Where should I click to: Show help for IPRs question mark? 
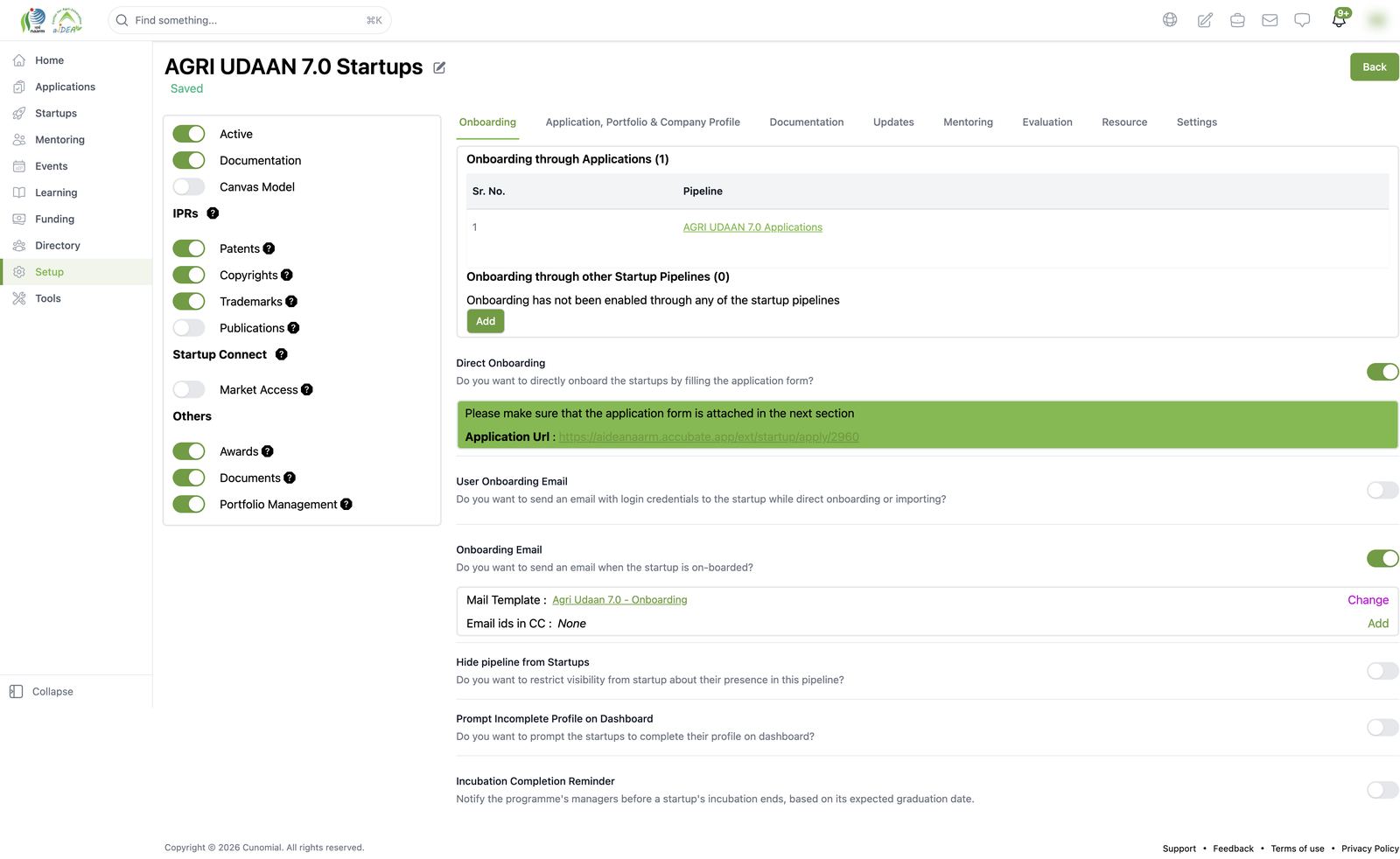click(x=213, y=213)
